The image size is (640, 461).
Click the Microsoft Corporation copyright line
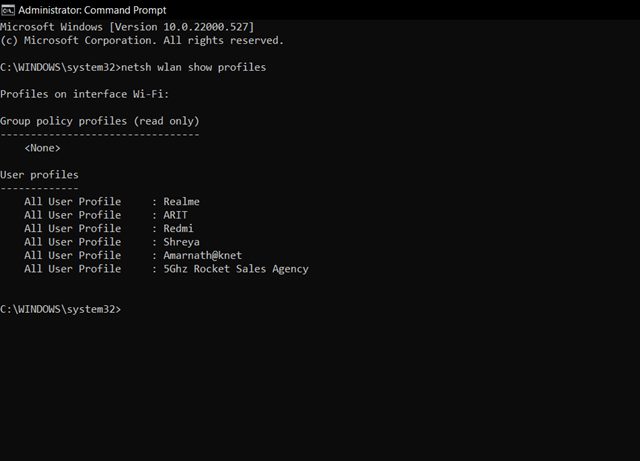142,40
